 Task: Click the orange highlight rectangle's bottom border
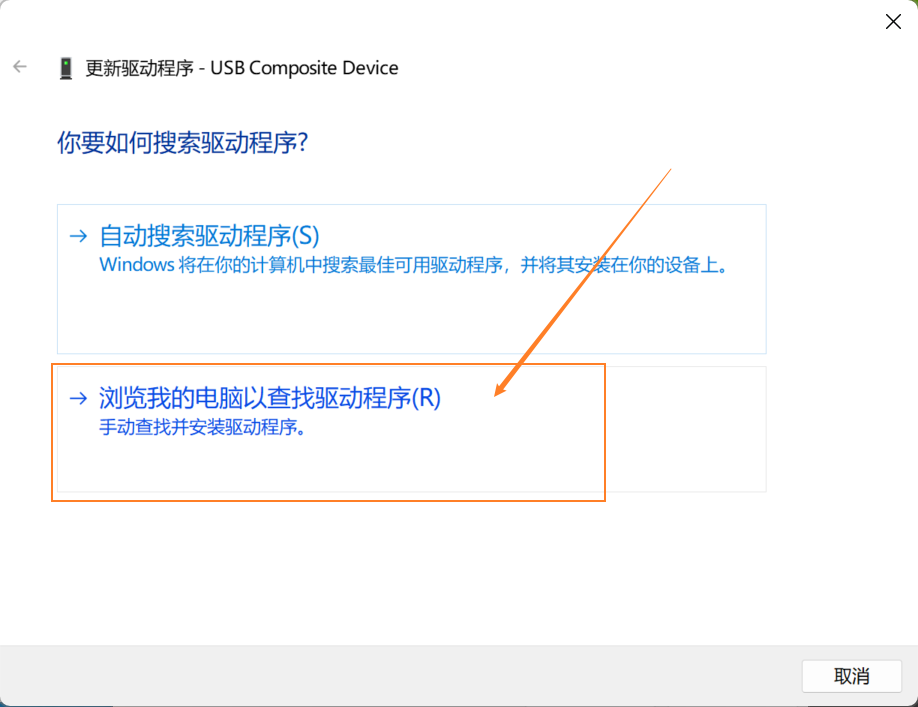(328, 500)
